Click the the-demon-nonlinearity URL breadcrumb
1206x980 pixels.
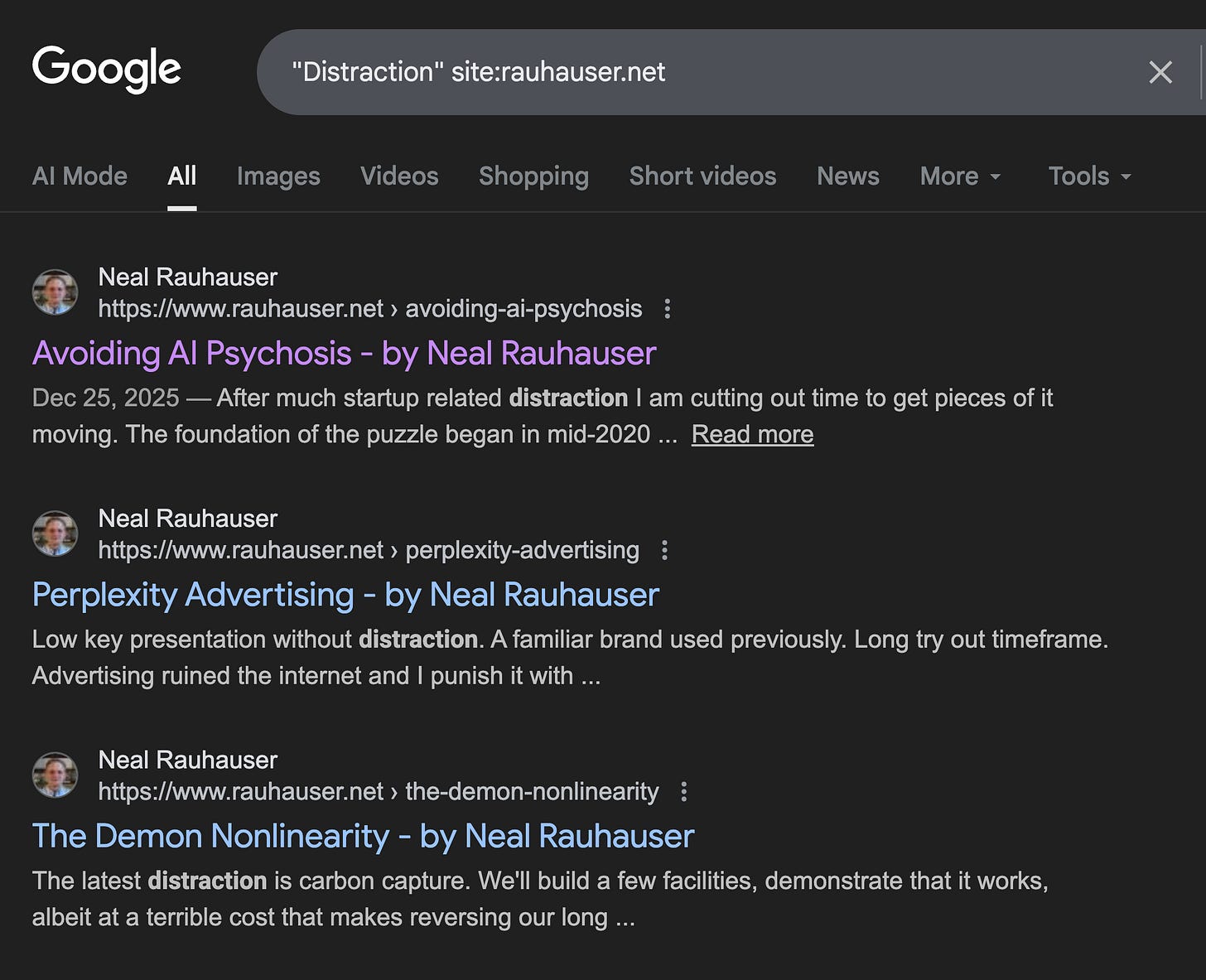tap(379, 792)
